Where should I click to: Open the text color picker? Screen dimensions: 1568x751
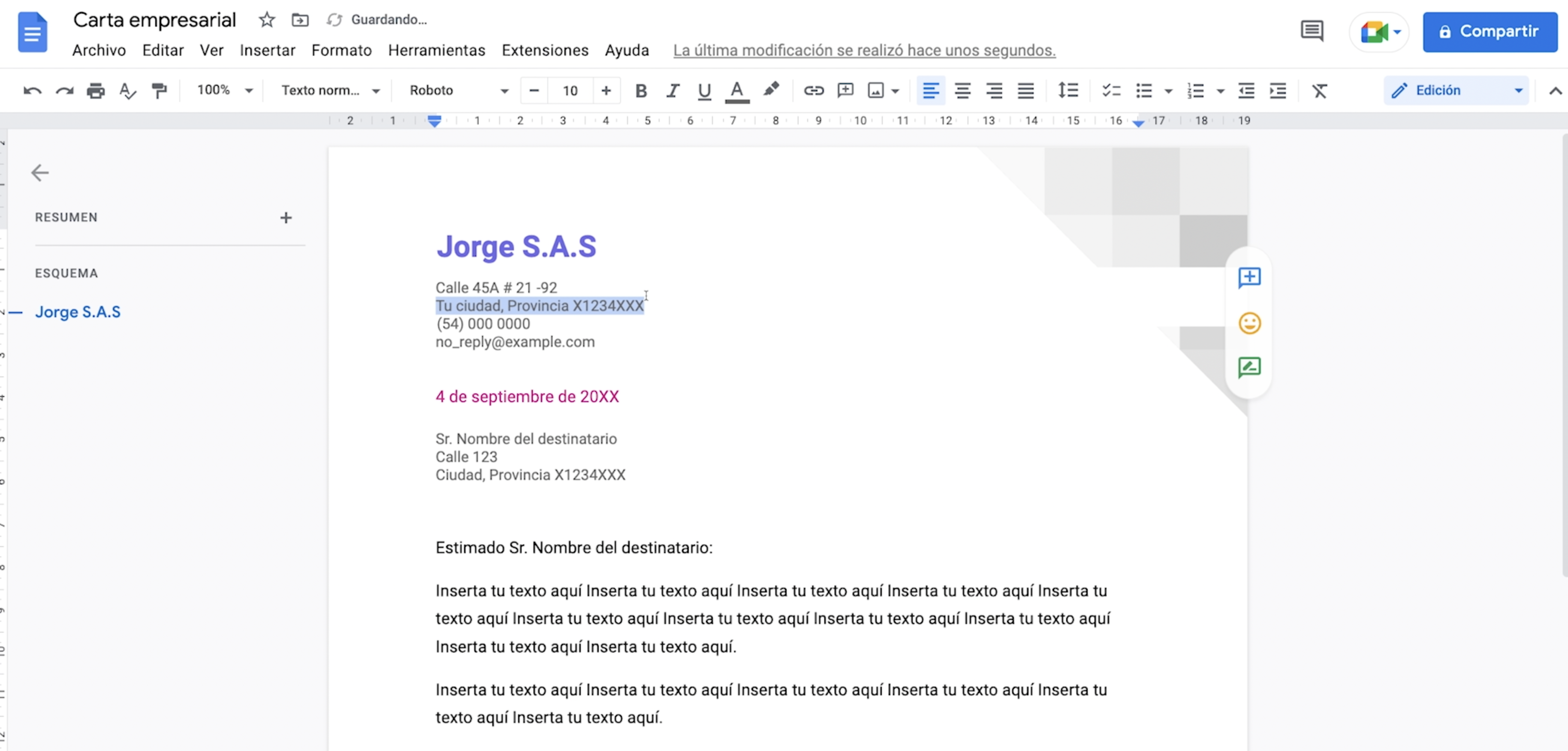pos(736,90)
